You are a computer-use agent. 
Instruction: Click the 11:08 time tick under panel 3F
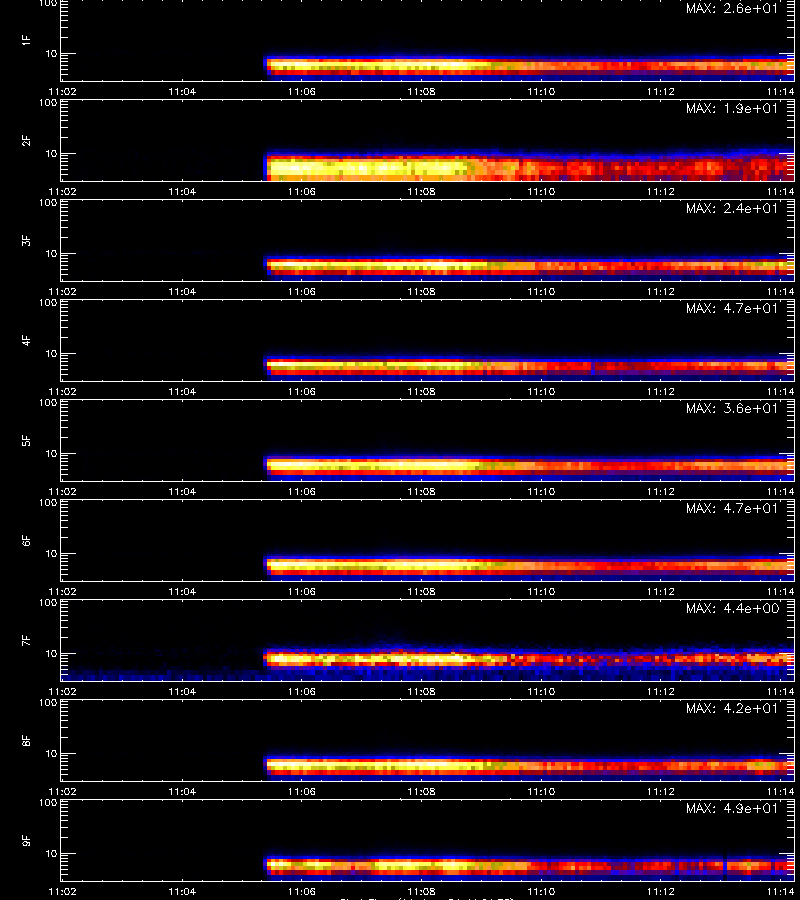point(421,292)
